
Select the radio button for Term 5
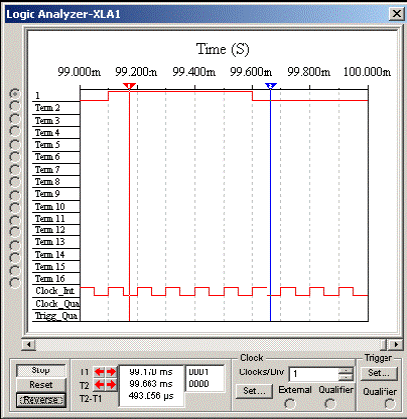click(x=15, y=144)
